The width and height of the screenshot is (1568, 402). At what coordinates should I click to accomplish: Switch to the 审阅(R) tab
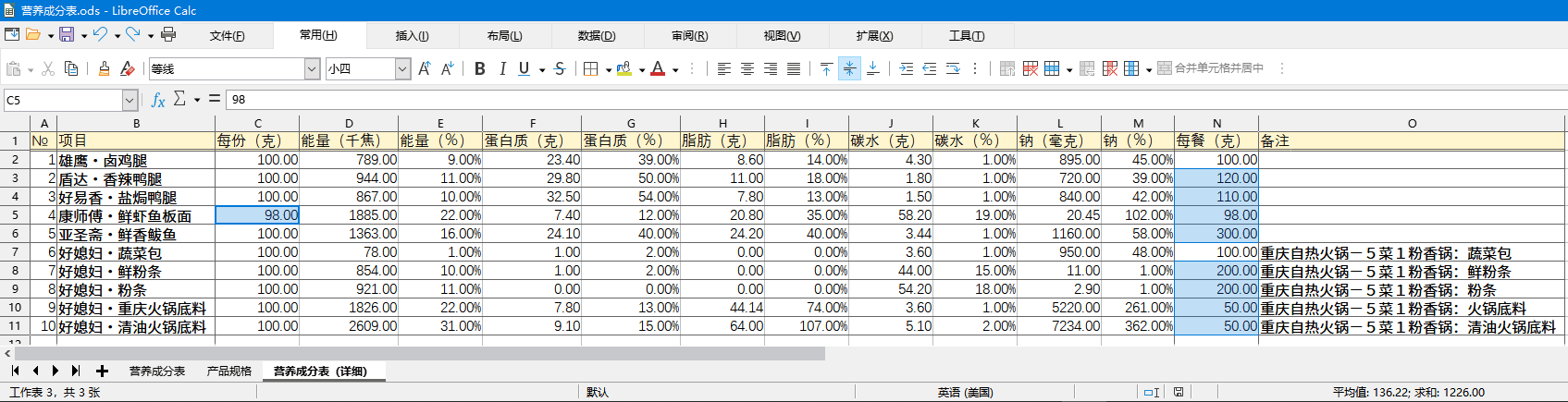690,35
